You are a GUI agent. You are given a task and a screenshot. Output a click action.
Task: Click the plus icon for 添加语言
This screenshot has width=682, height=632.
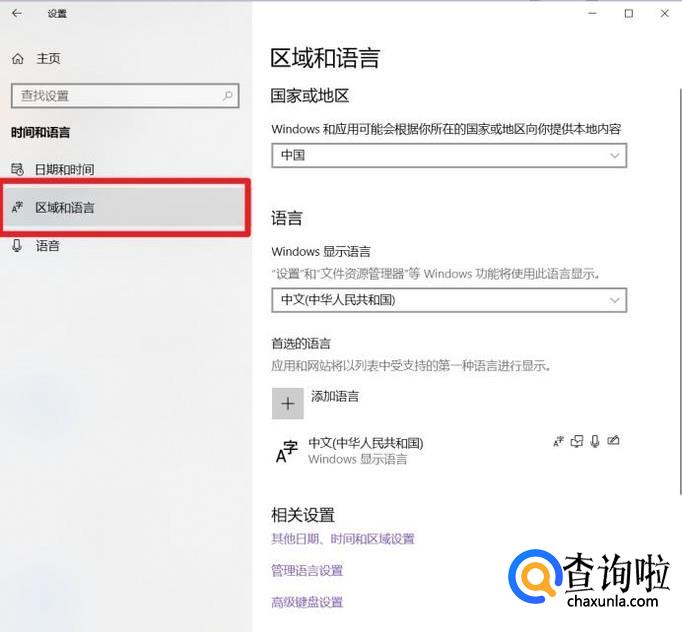tap(288, 404)
